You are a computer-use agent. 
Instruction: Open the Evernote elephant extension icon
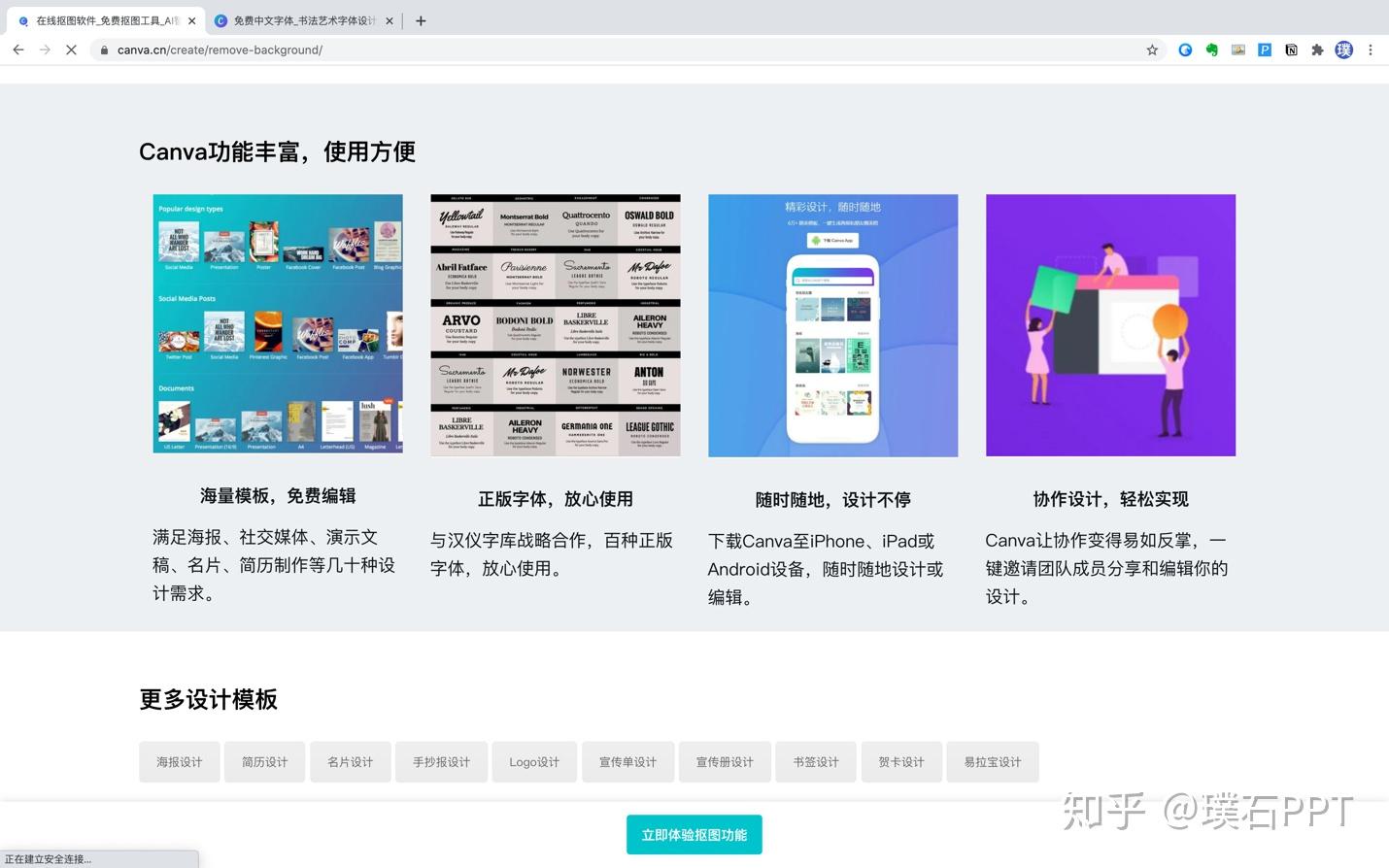coord(1211,50)
